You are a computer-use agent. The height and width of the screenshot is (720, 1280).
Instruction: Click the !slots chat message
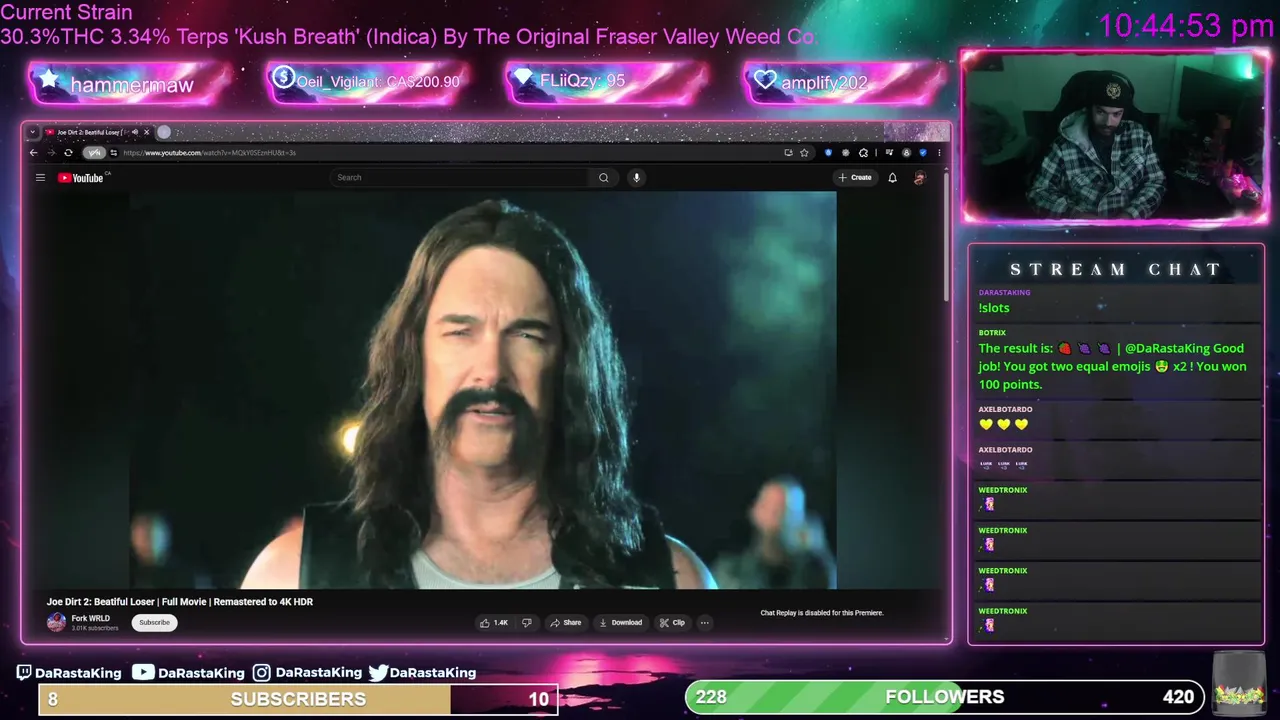(994, 308)
